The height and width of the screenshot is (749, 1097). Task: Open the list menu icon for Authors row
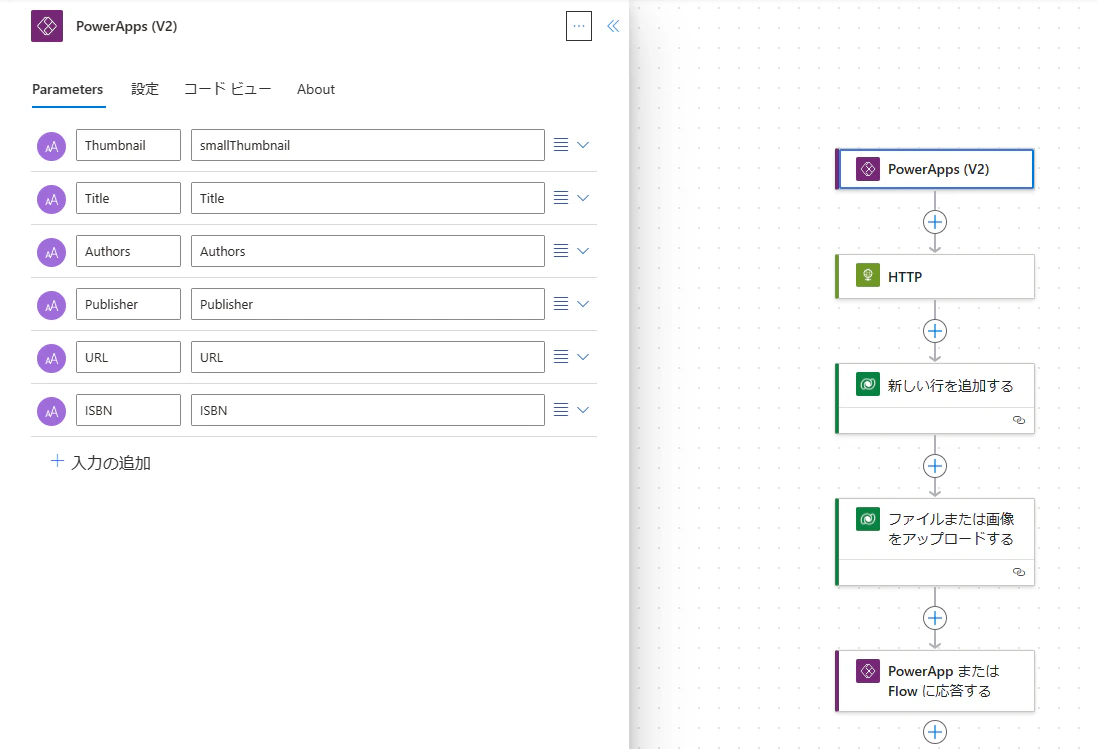click(560, 250)
